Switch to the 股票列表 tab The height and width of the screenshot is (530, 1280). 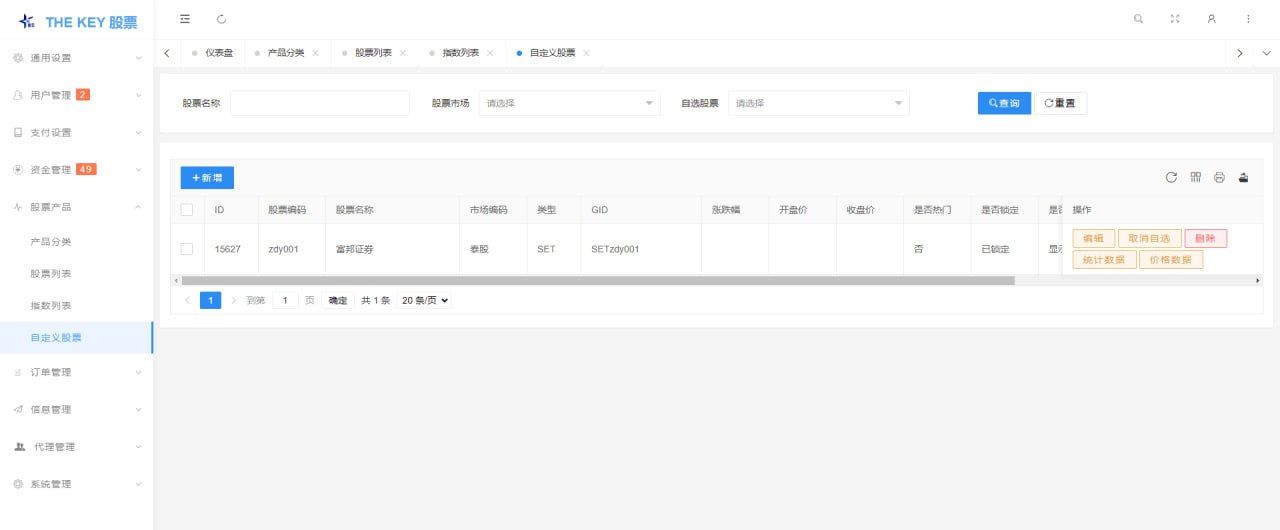[372, 53]
